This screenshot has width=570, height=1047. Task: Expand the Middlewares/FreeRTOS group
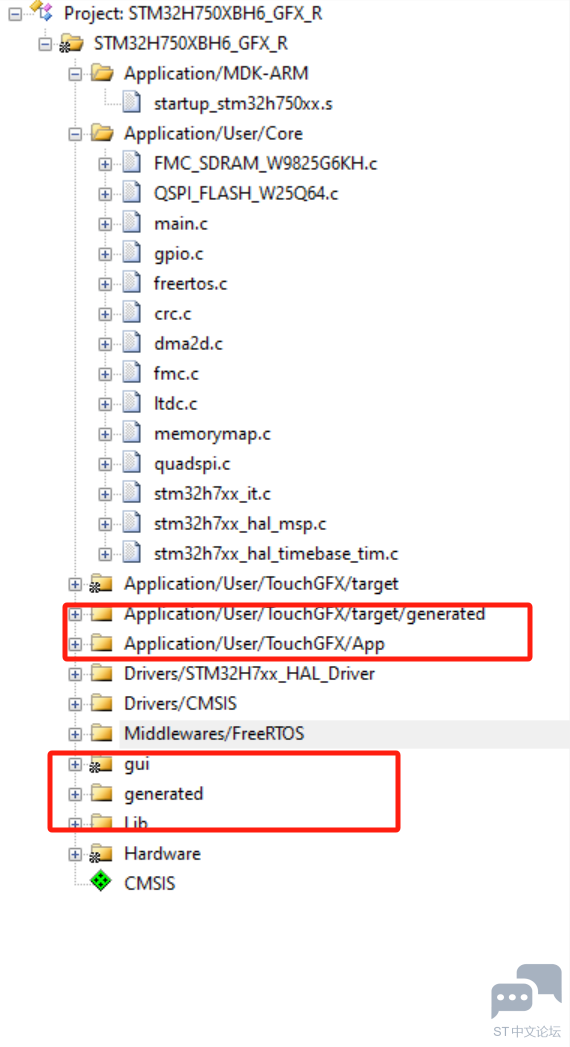[75, 734]
